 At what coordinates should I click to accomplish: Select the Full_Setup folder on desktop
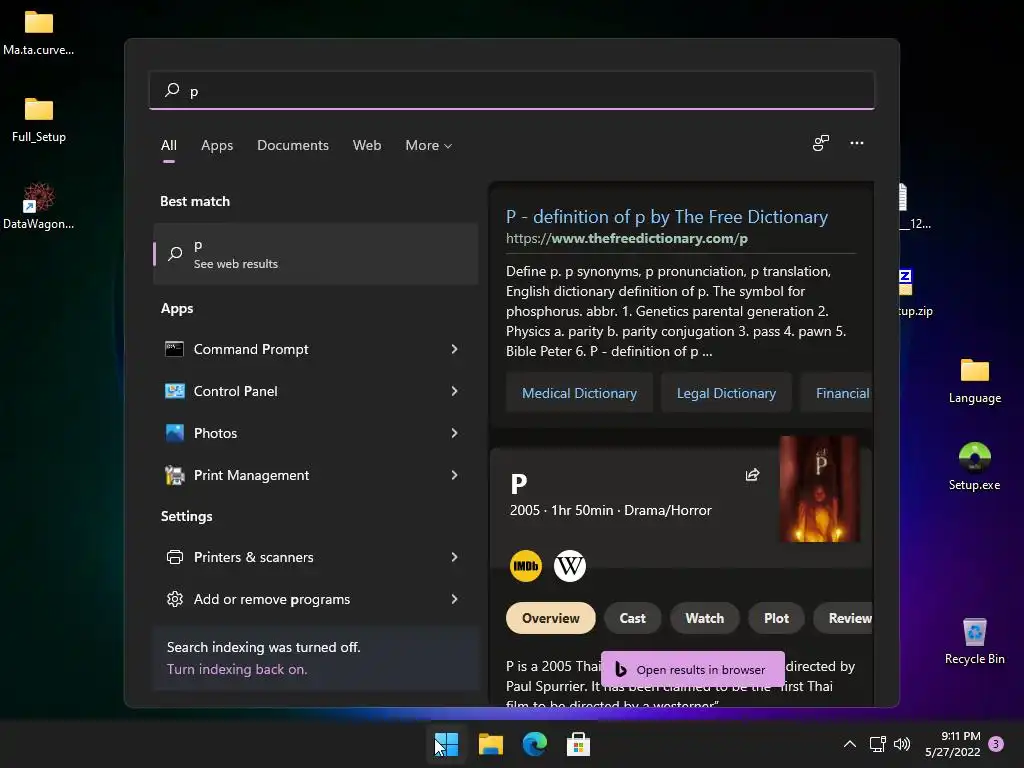[x=39, y=120]
